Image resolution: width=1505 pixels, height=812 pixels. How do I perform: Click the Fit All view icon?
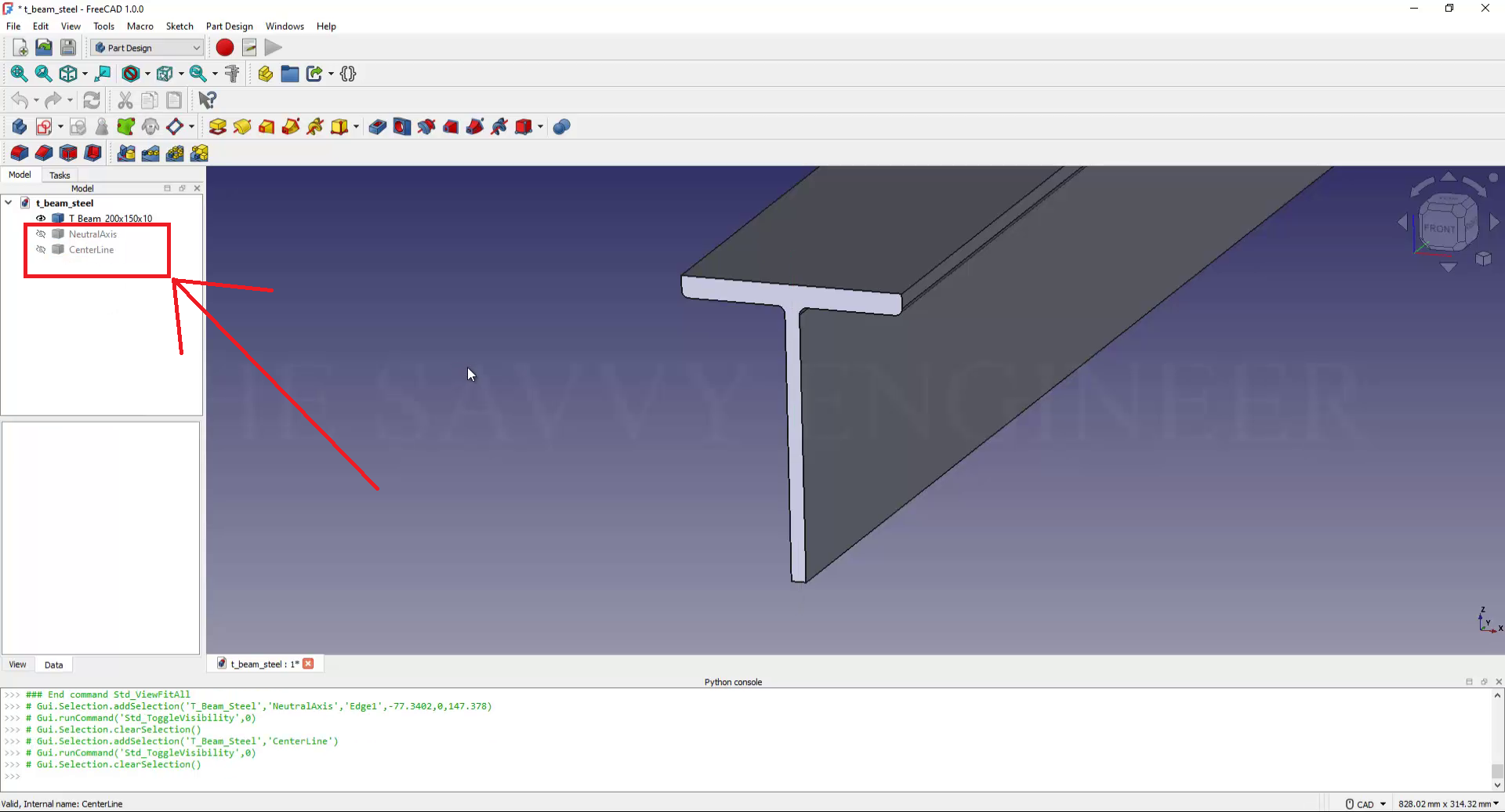click(x=19, y=74)
